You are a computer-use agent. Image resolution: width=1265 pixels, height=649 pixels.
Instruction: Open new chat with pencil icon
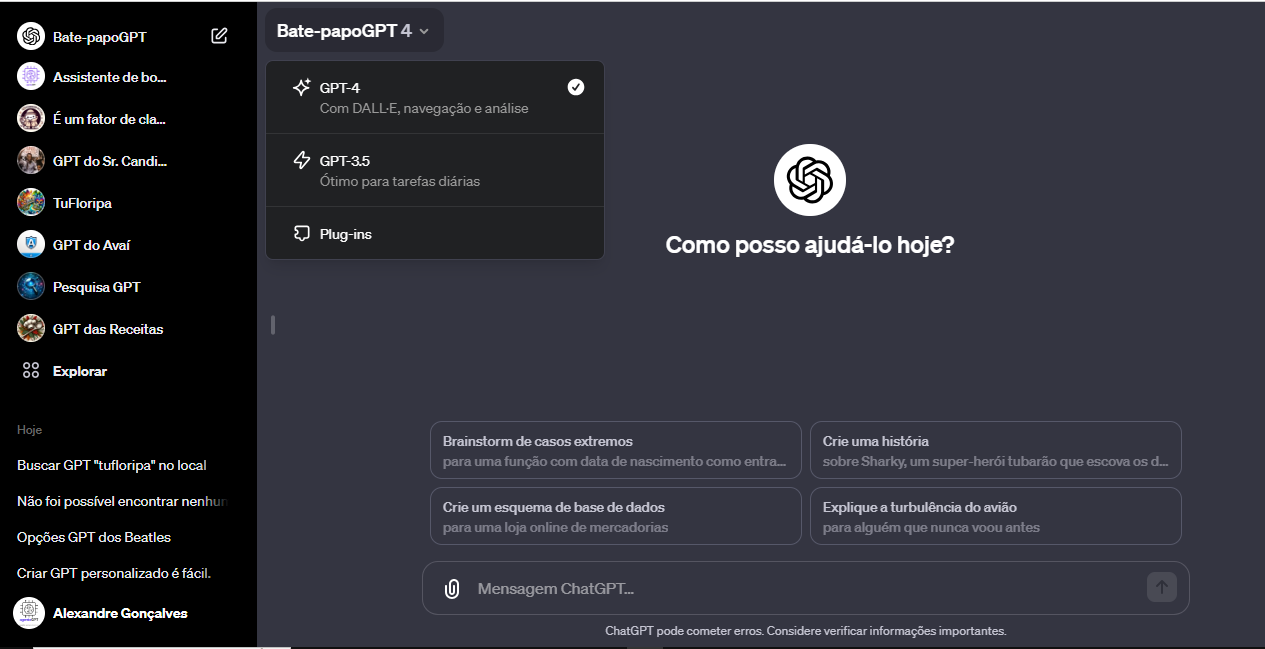click(219, 35)
